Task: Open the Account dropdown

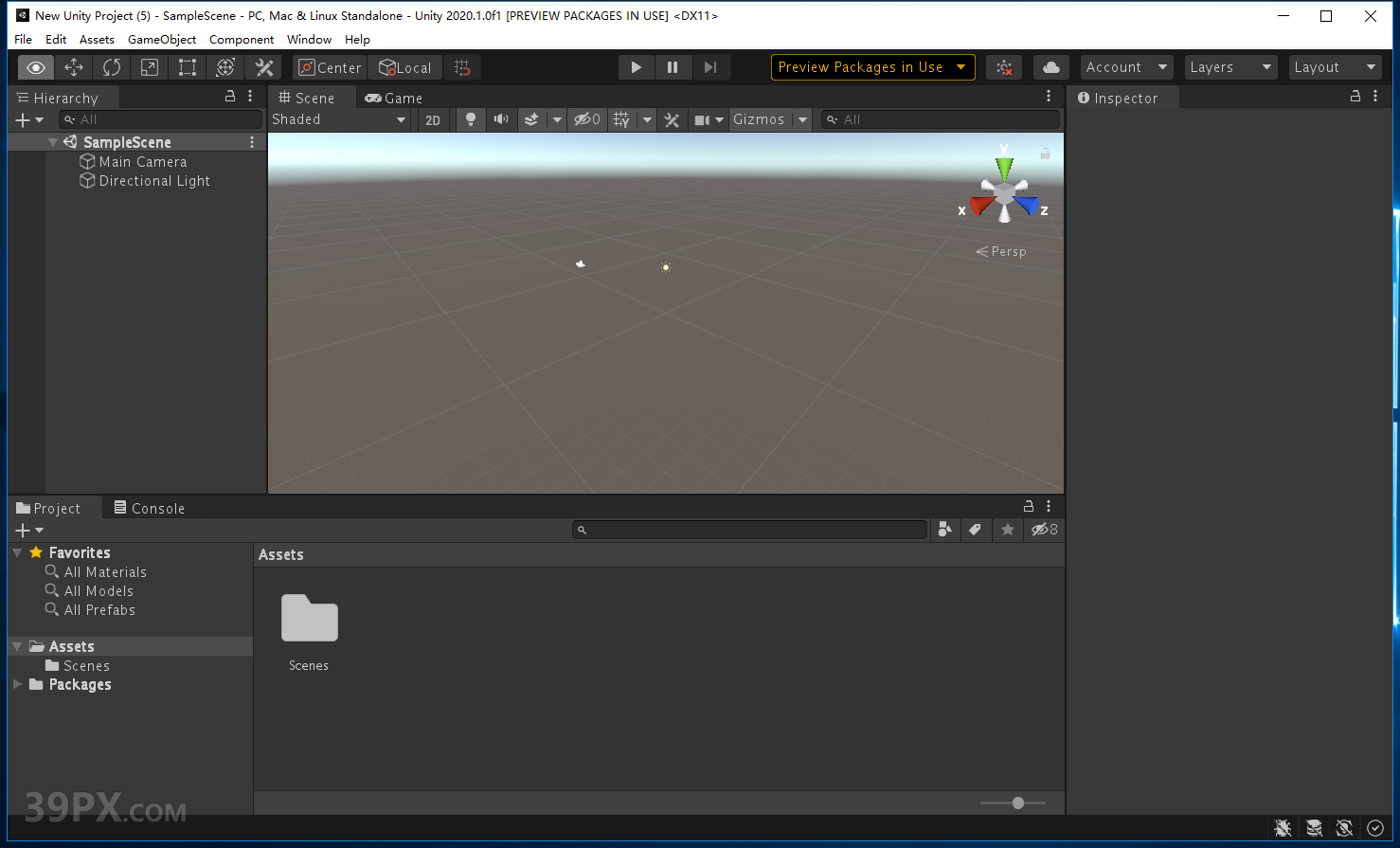Action: pos(1126,67)
